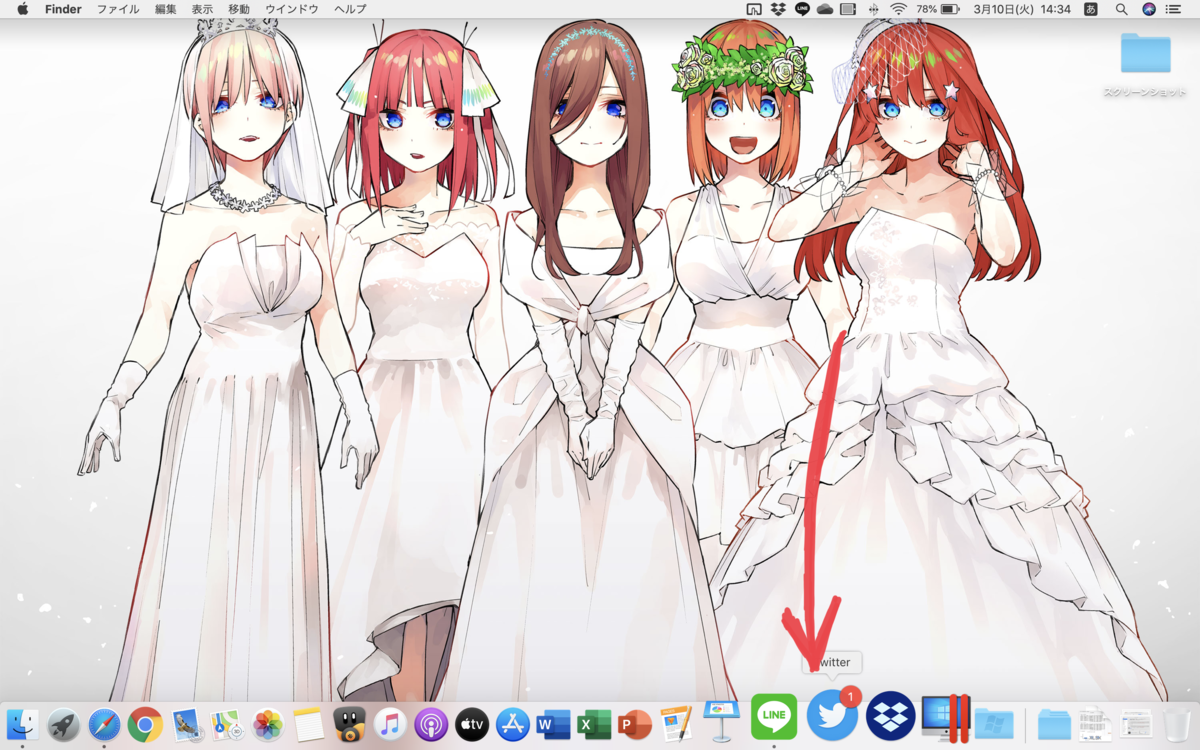The width and height of the screenshot is (1200, 750).
Task: Open the ヘルプ menu
Action: tap(350, 9)
